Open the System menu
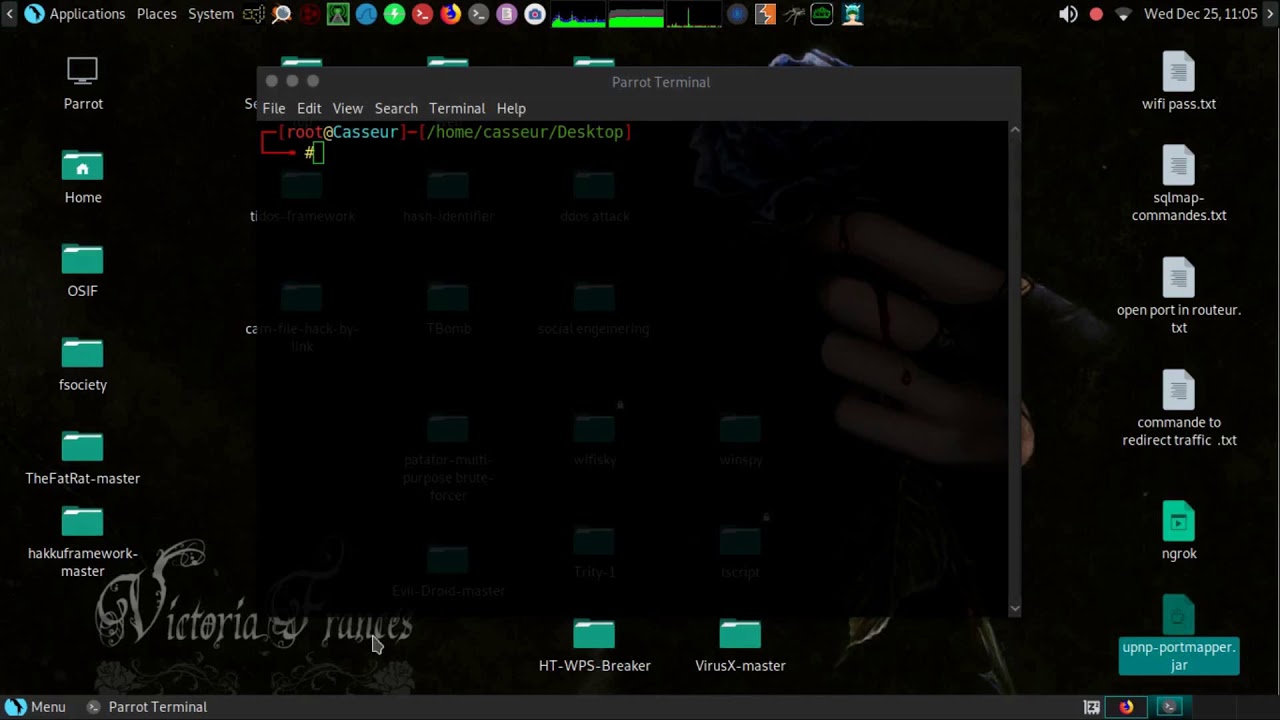 click(211, 14)
